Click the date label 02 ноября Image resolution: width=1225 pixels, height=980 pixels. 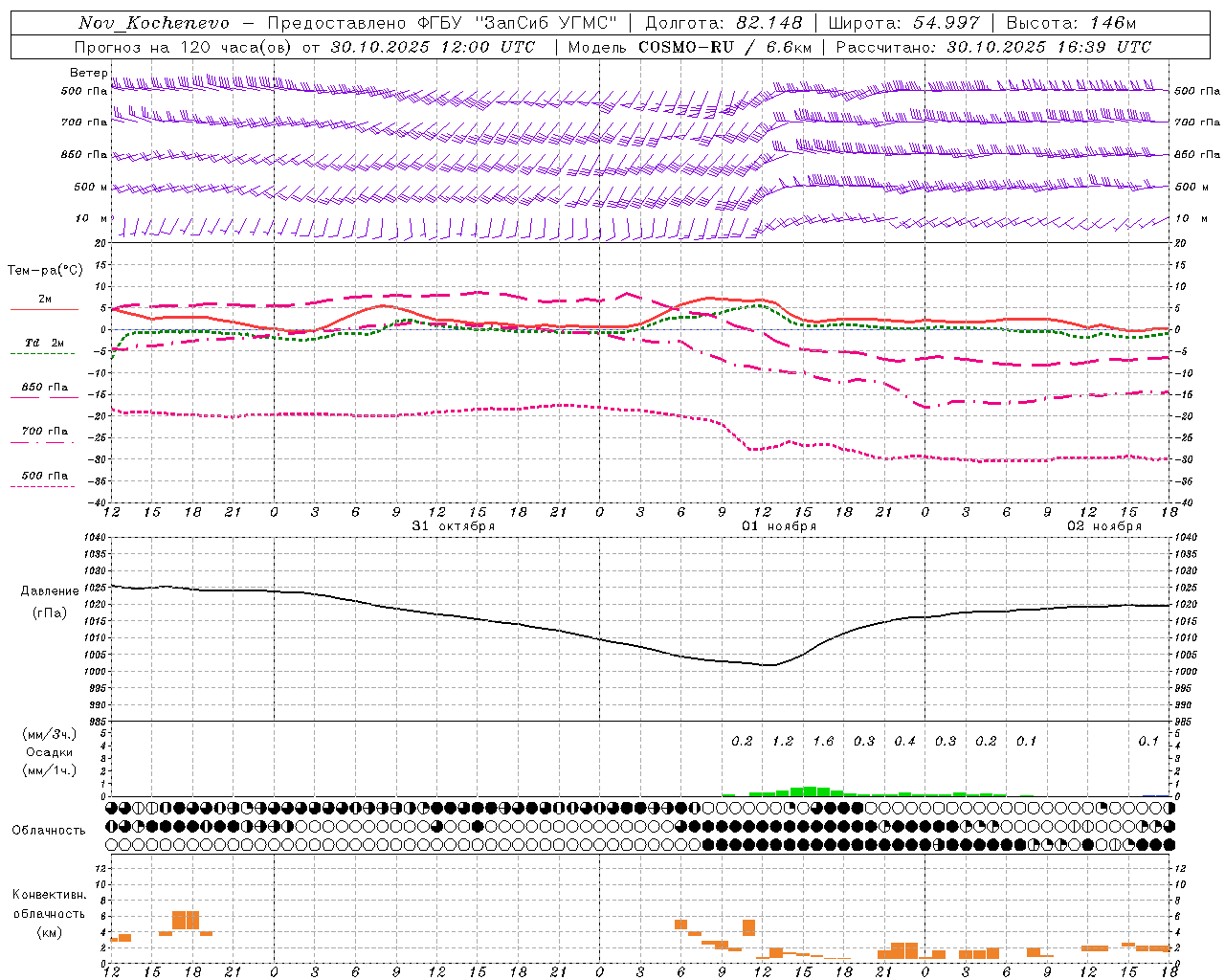click(1104, 526)
